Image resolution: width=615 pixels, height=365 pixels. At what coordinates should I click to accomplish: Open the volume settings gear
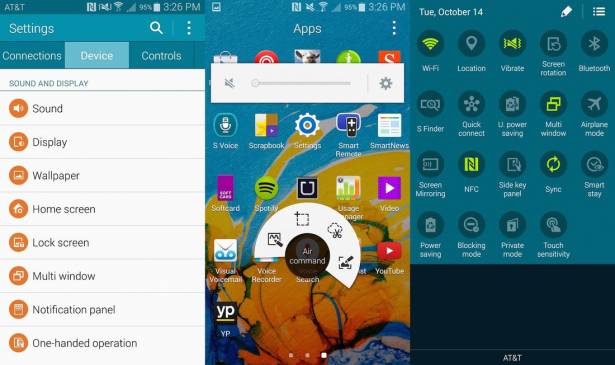pos(386,84)
